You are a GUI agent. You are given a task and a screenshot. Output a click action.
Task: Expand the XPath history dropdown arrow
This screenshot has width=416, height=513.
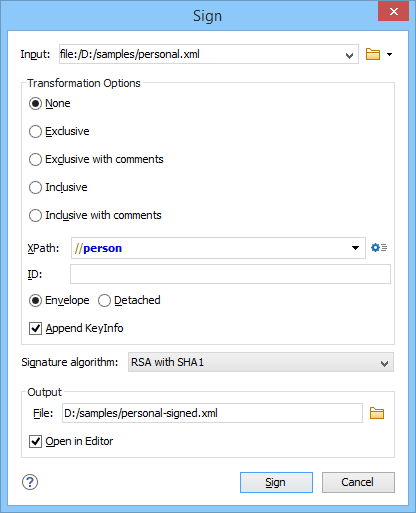click(x=355, y=248)
